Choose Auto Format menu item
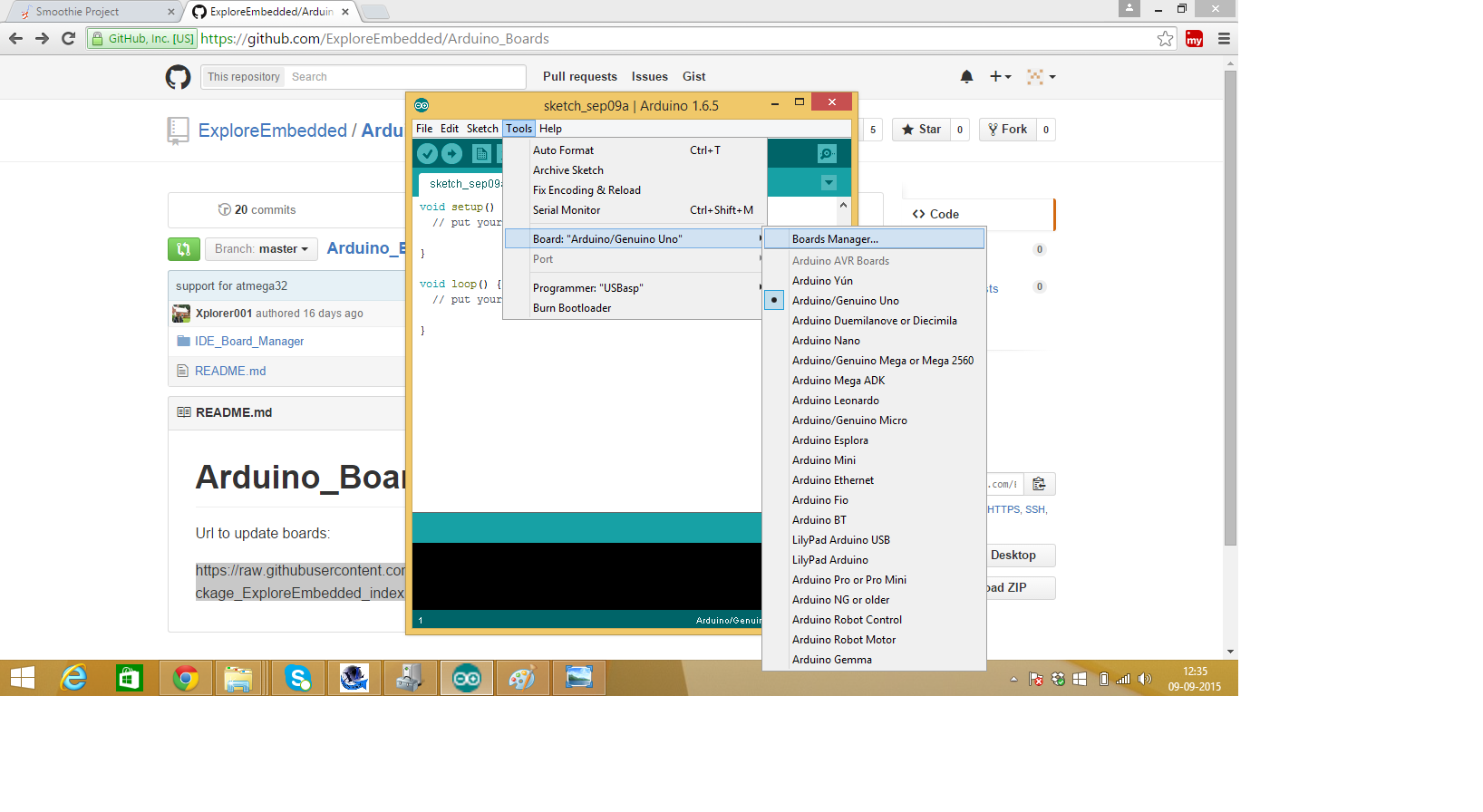Viewport: 1483px width, 812px height. coord(633,150)
